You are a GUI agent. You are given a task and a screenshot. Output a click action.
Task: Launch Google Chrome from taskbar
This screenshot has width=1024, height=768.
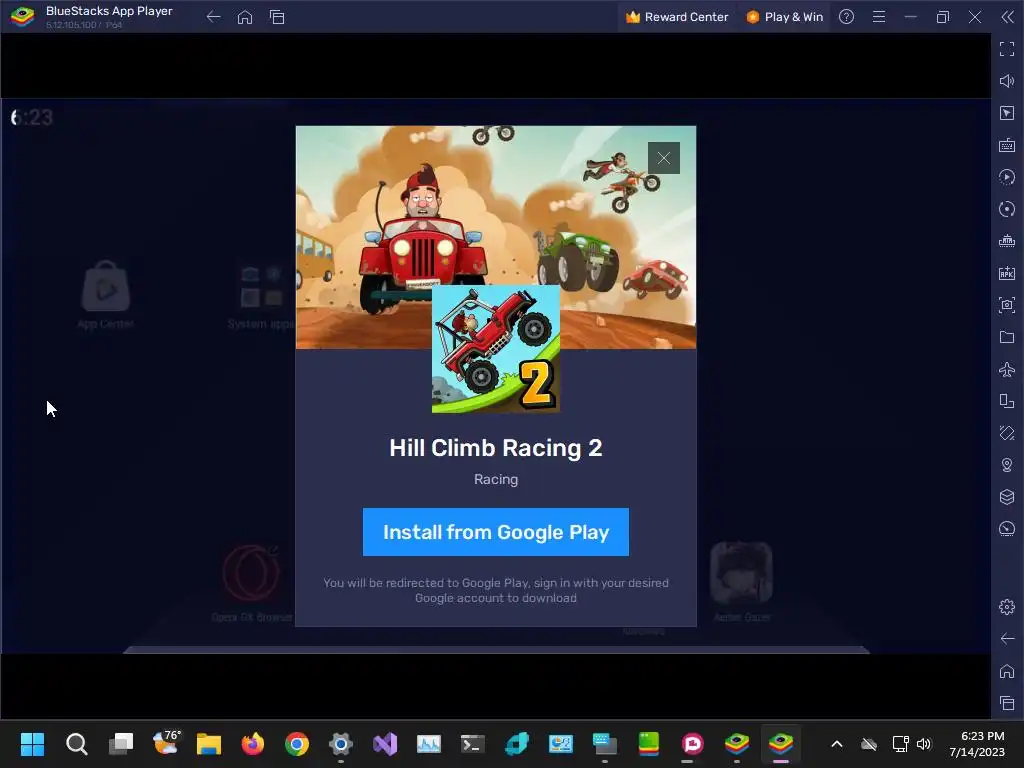coord(296,744)
